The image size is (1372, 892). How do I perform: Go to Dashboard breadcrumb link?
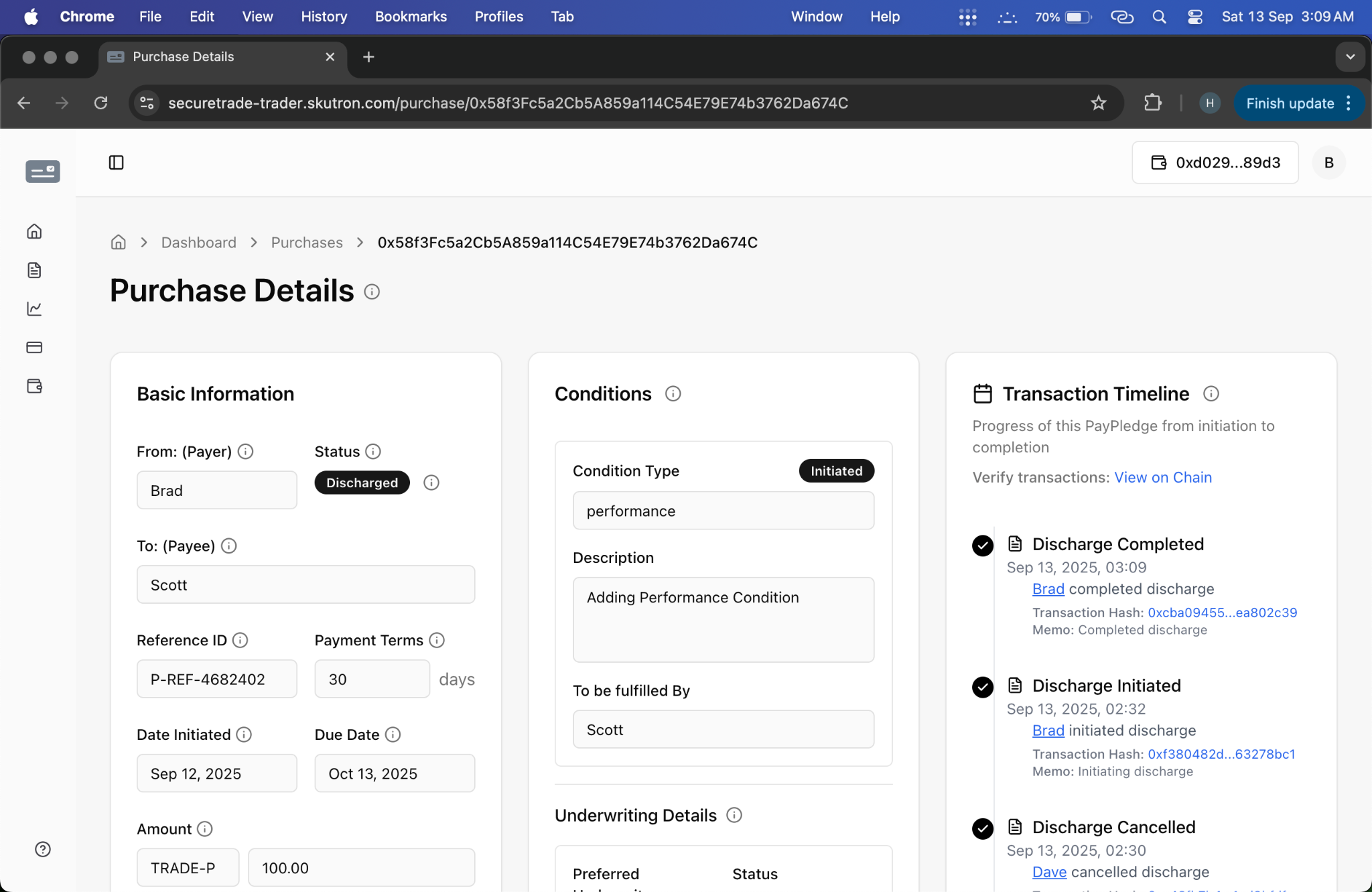coord(199,243)
